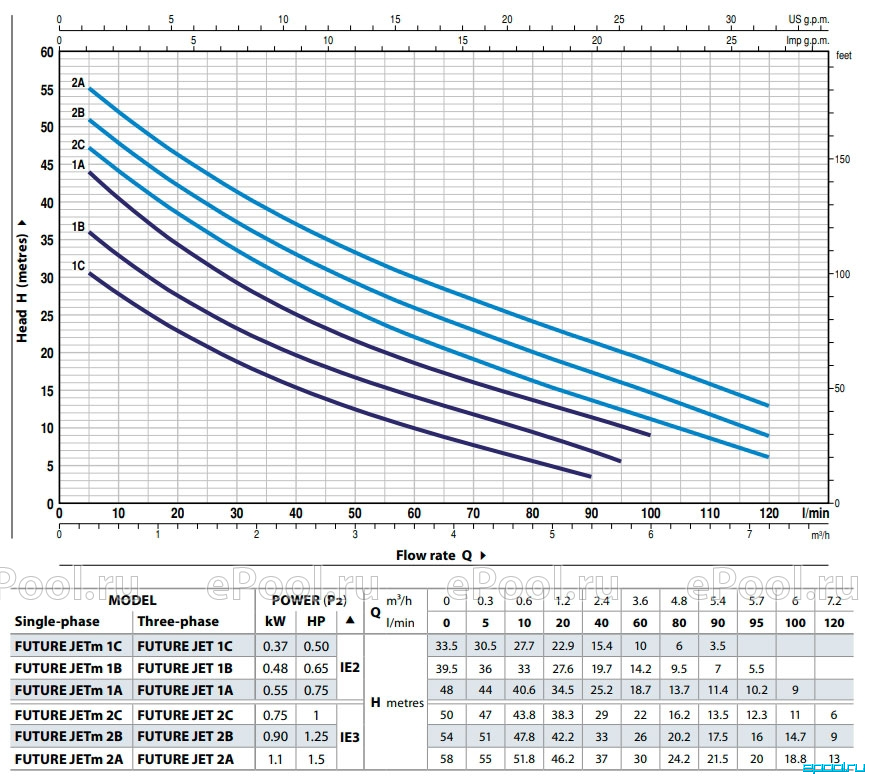This screenshot has width=870, height=780.
Task: Click the 25.2 head value for 1A
Action: pos(601,691)
